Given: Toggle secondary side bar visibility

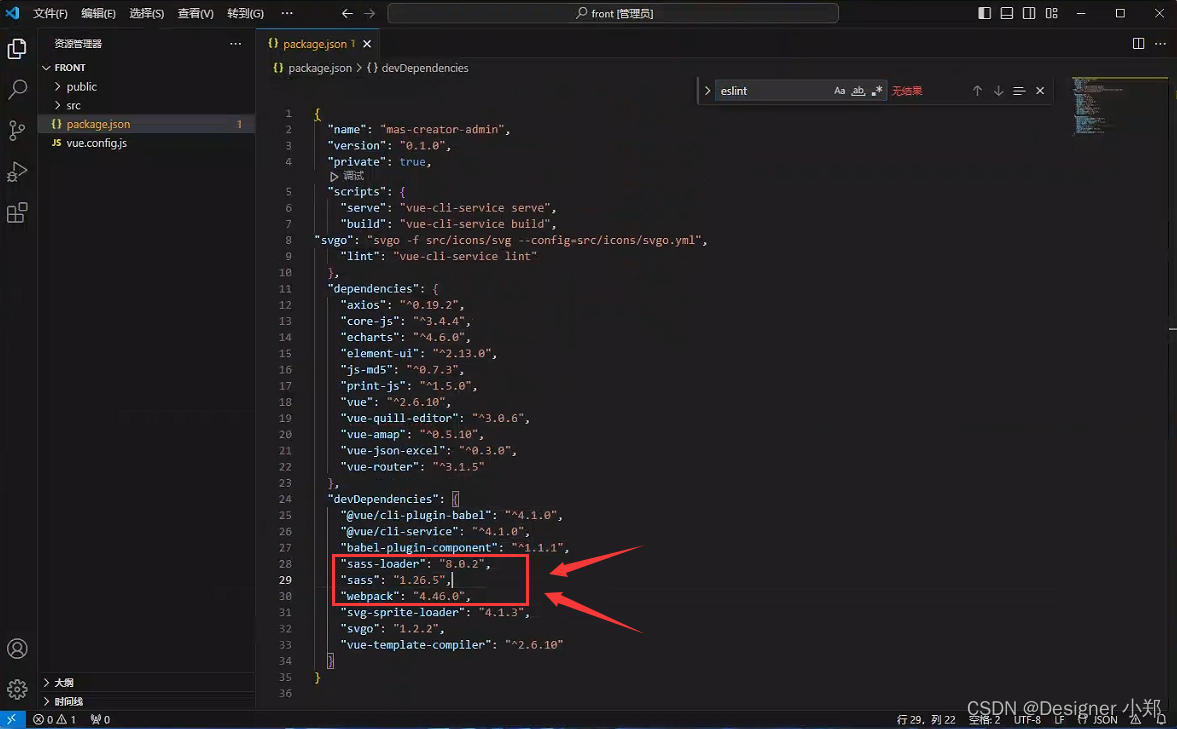Looking at the screenshot, I should click(1029, 14).
